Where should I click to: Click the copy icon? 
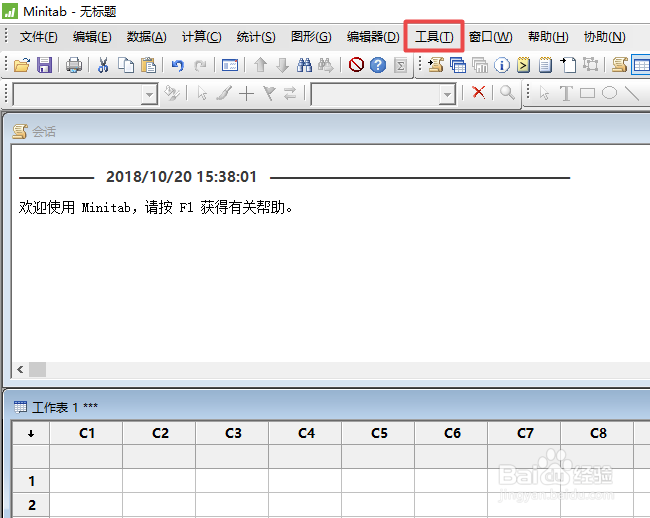coord(126,65)
